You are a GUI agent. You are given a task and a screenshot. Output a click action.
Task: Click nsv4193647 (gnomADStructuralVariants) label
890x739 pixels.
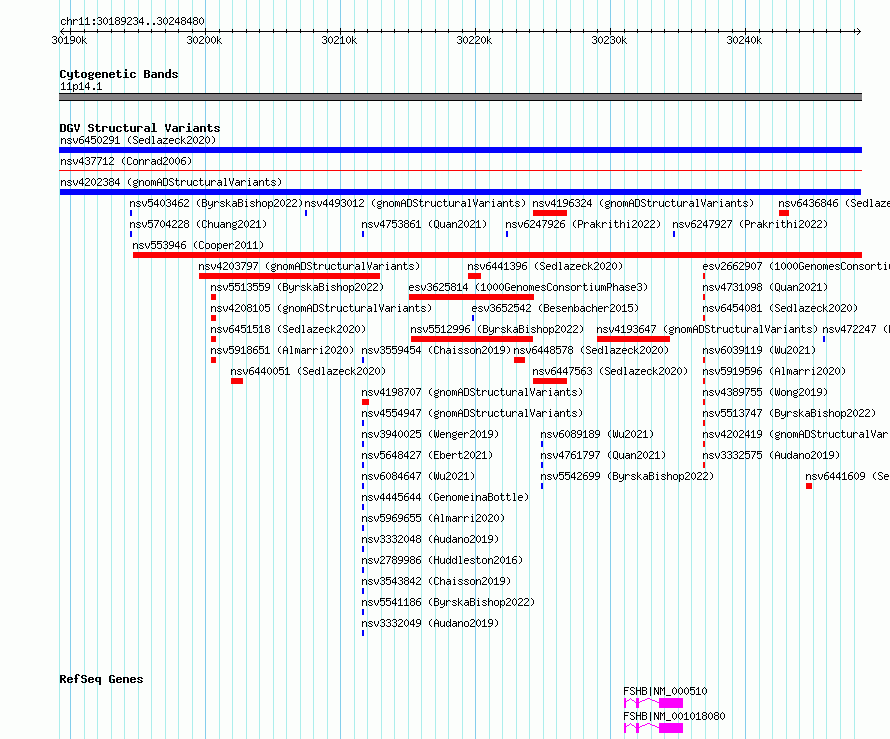tap(707, 329)
